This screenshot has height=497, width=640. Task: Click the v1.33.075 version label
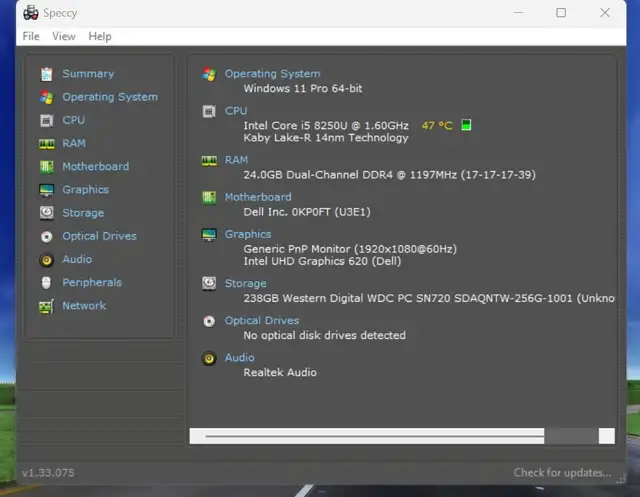pos(48,473)
